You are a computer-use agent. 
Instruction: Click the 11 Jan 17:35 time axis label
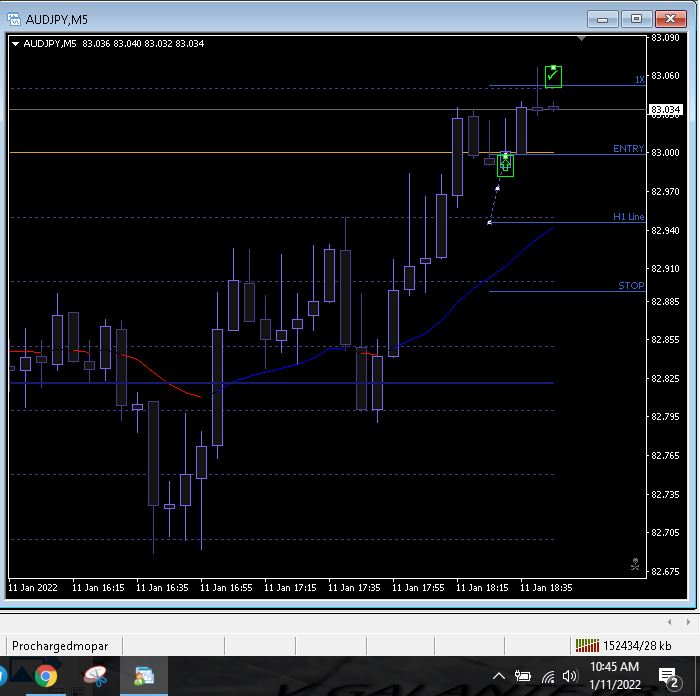[354, 588]
